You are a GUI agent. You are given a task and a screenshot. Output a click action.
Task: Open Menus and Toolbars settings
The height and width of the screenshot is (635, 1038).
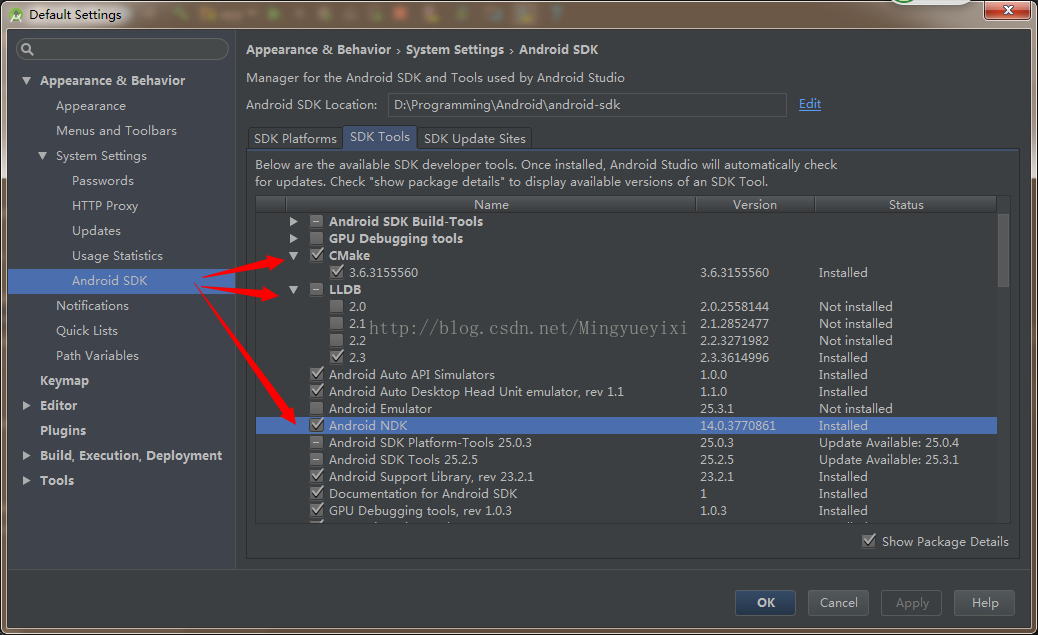tap(117, 131)
